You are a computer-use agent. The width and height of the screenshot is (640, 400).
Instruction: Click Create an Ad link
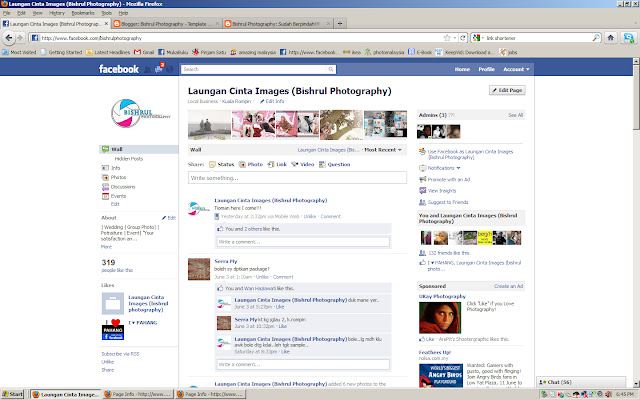pos(508,287)
